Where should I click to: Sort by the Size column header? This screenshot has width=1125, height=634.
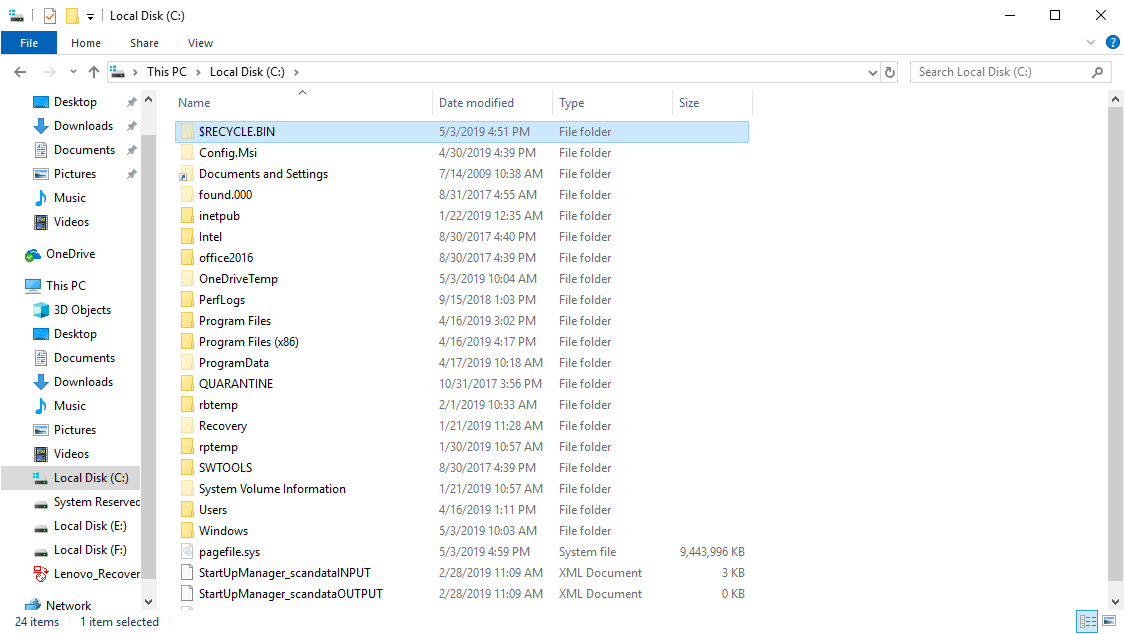(x=689, y=103)
